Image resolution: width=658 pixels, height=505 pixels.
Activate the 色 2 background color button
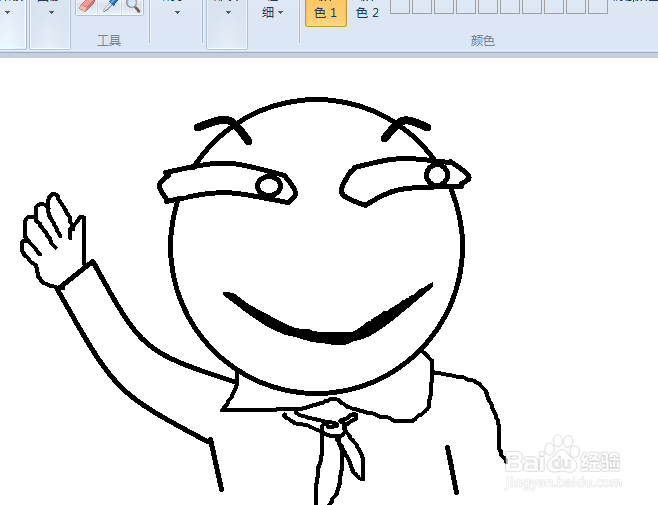(368, 13)
